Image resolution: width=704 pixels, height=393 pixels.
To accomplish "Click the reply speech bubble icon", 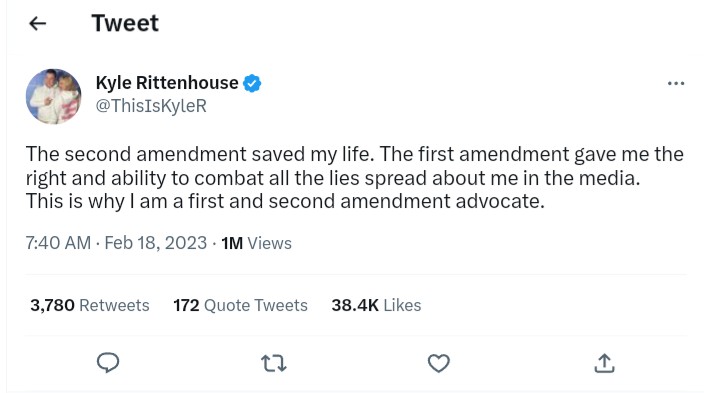I will click(108, 363).
